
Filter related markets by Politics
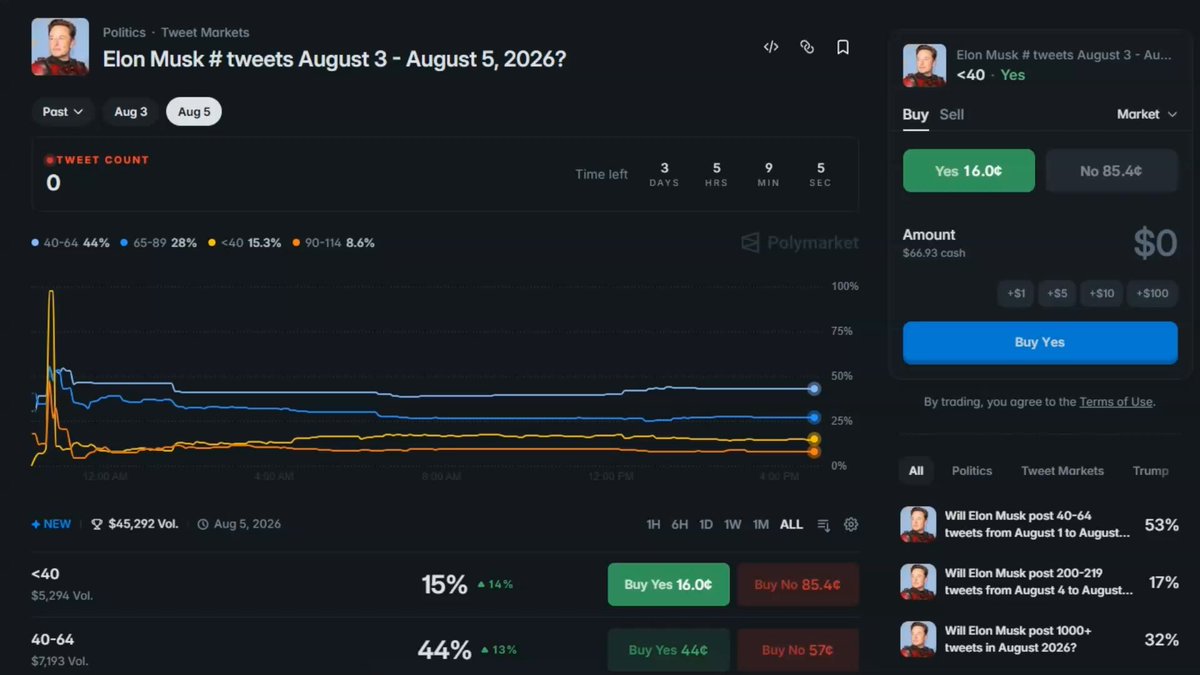[972, 471]
